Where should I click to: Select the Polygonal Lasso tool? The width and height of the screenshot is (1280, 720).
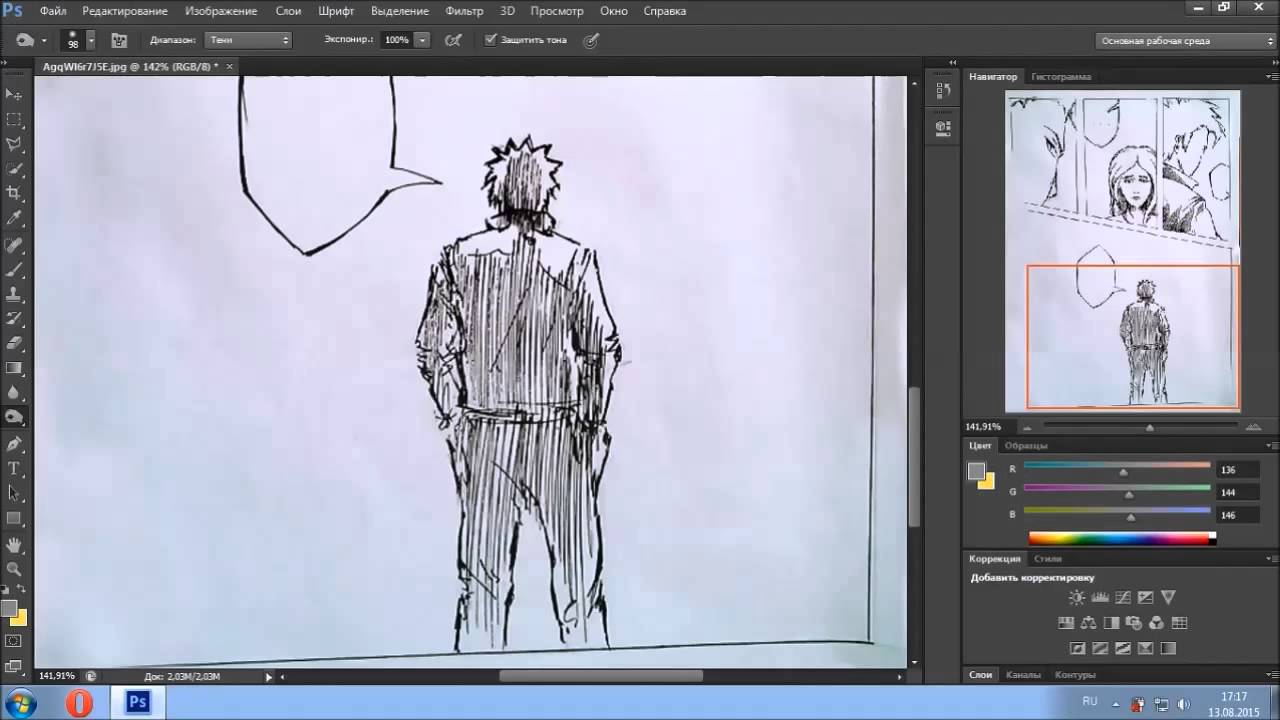point(14,144)
